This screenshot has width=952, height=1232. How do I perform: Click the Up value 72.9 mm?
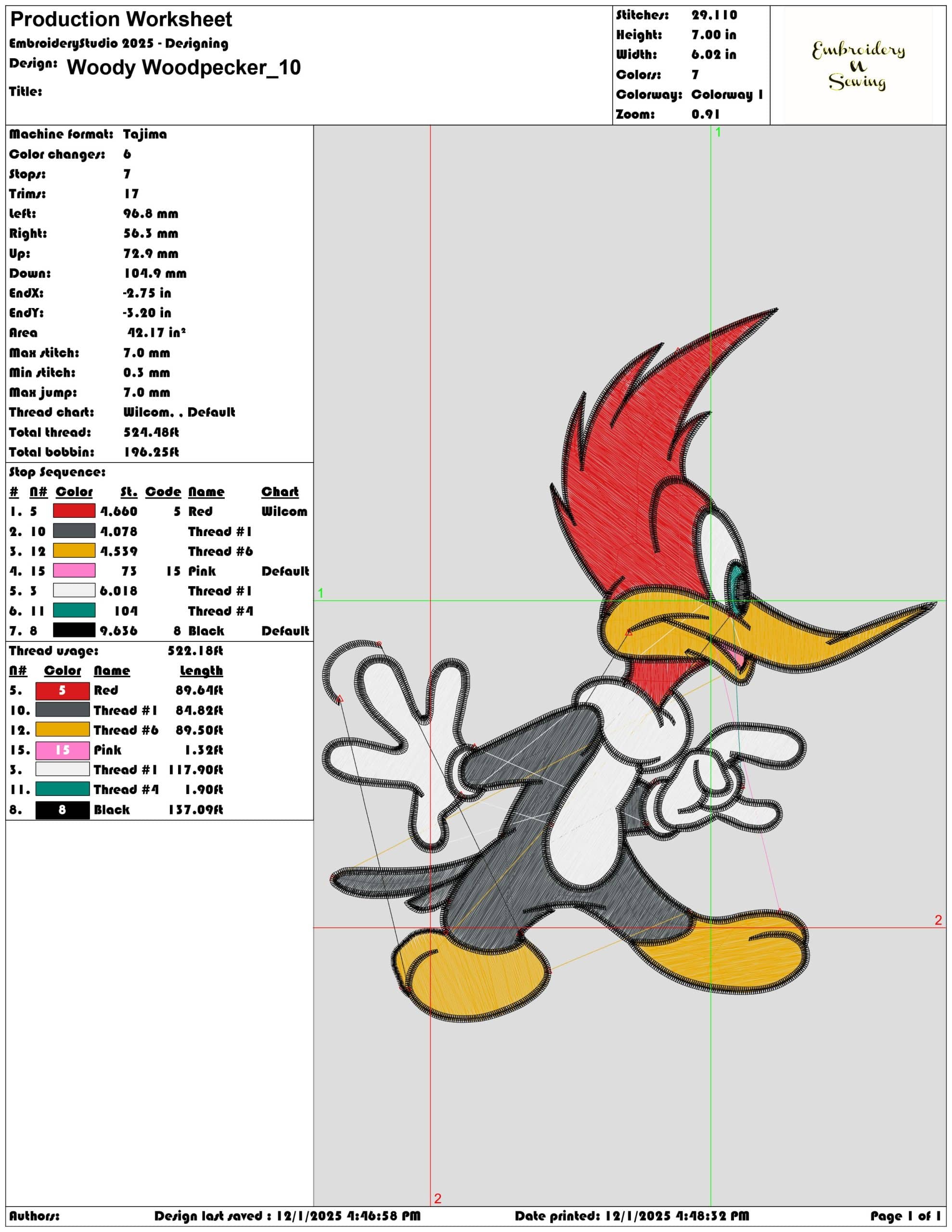click(150, 254)
